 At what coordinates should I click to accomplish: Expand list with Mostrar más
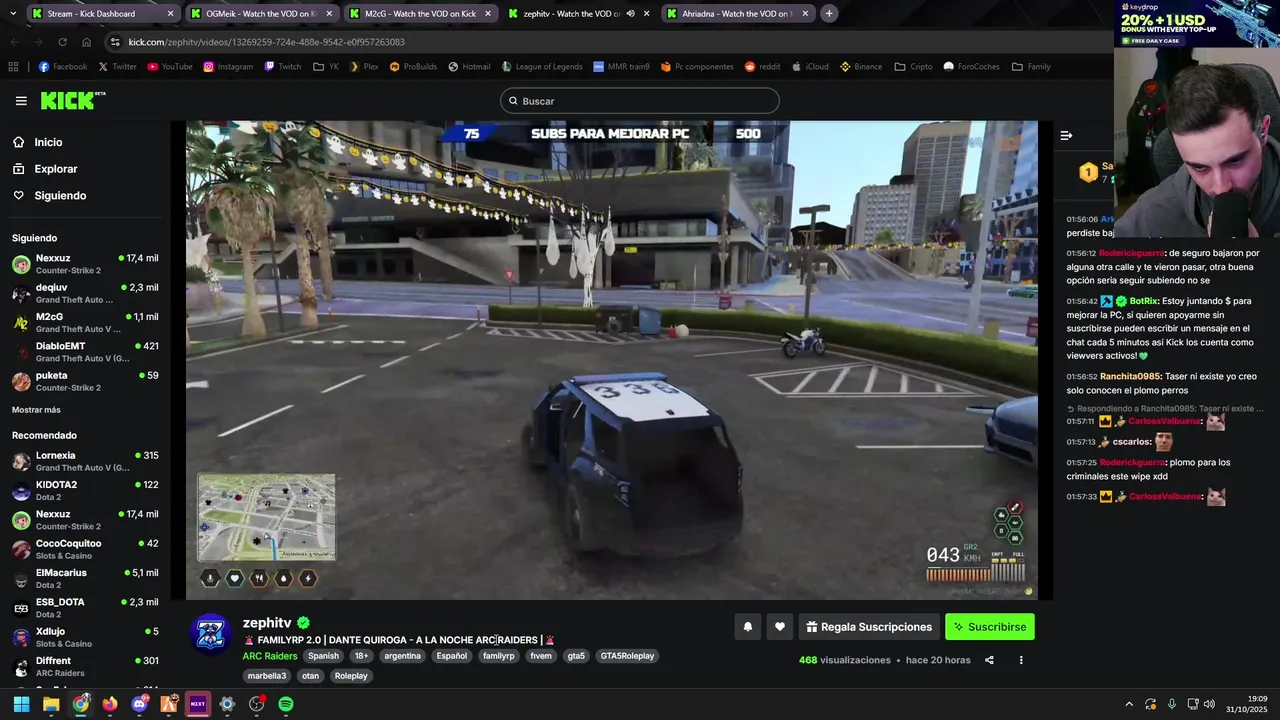[x=36, y=410]
